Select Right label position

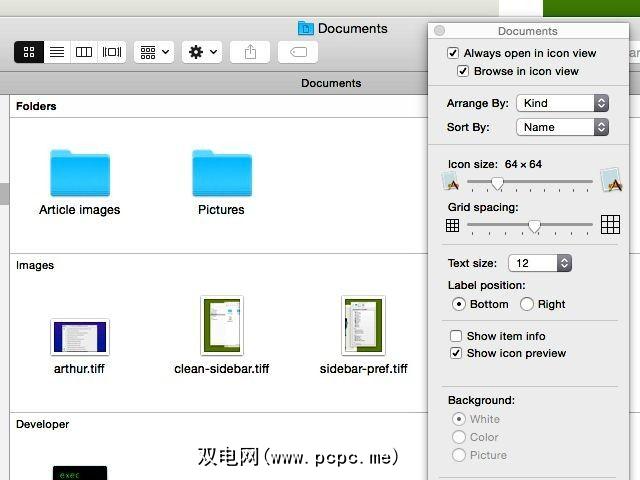pyautogui.click(x=527, y=304)
